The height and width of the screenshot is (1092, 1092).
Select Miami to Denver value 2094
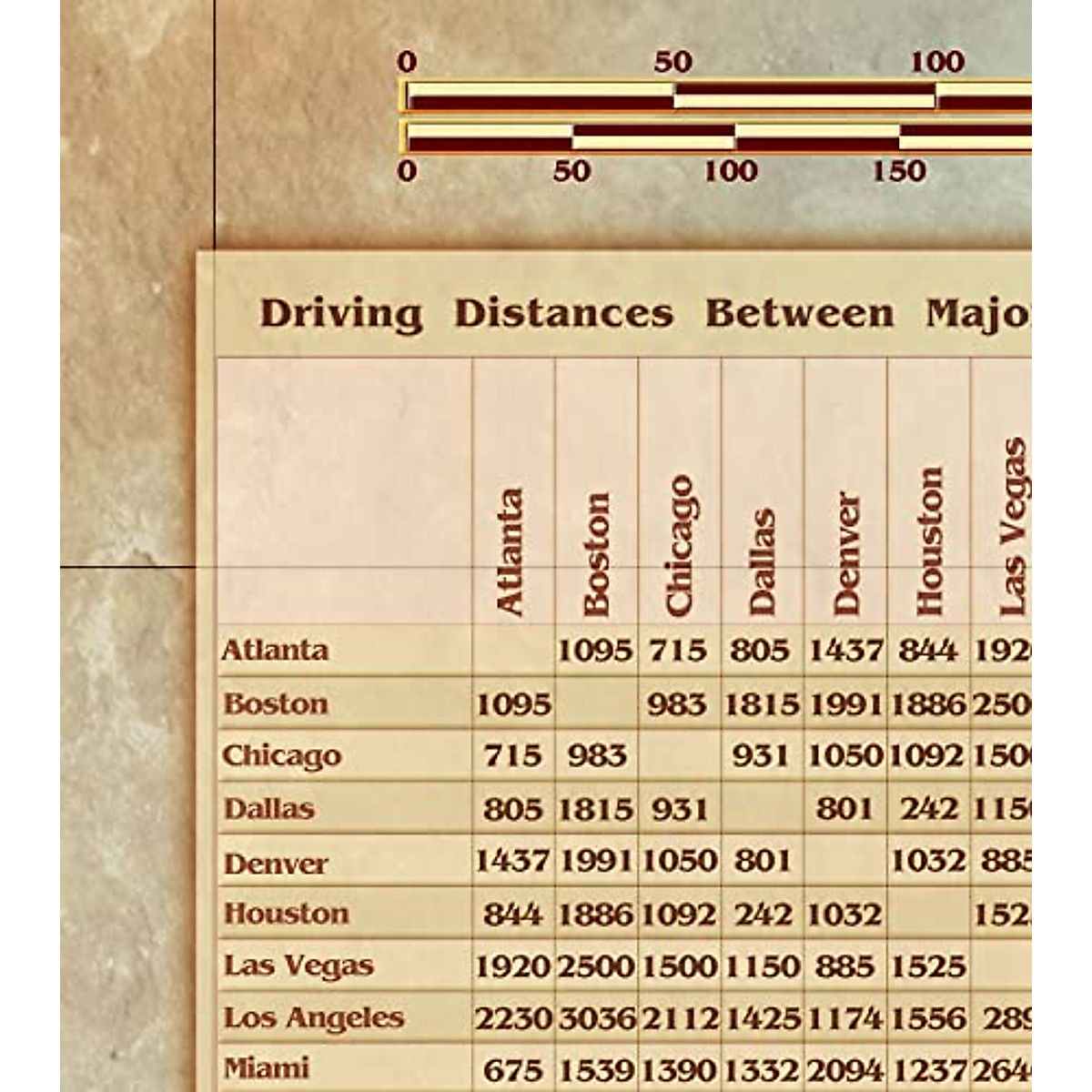(x=845, y=1071)
